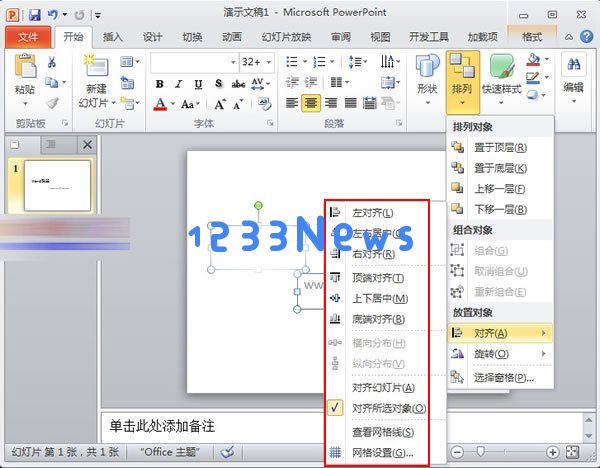Click Decrease Font Size icon
The width and height of the screenshot is (600, 468).
tap(238, 104)
